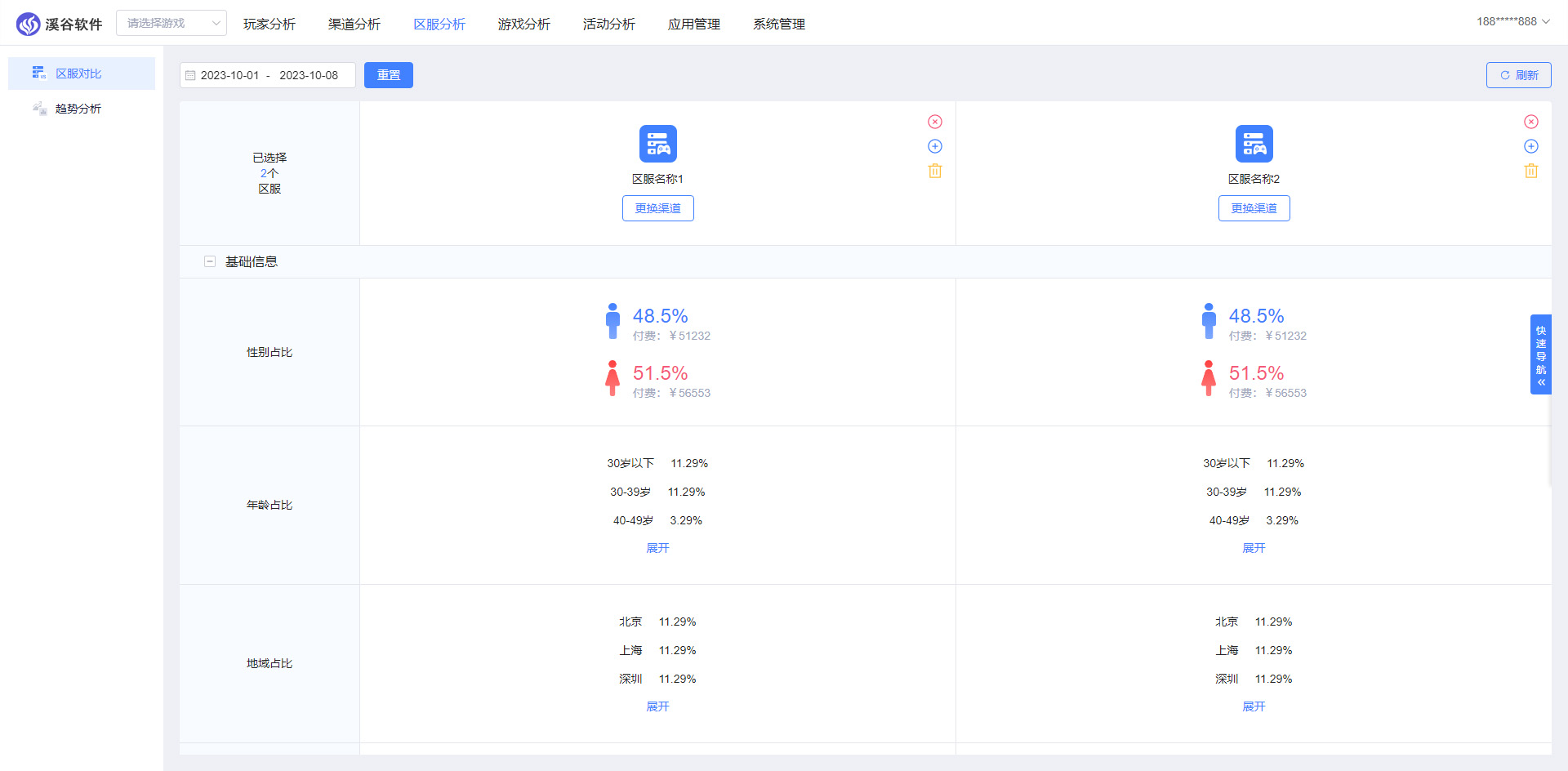The height and width of the screenshot is (771, 1568).
Task: Click 30岁以下 11.29% under 区服名称2
Action: click(x=1254, y=463)
